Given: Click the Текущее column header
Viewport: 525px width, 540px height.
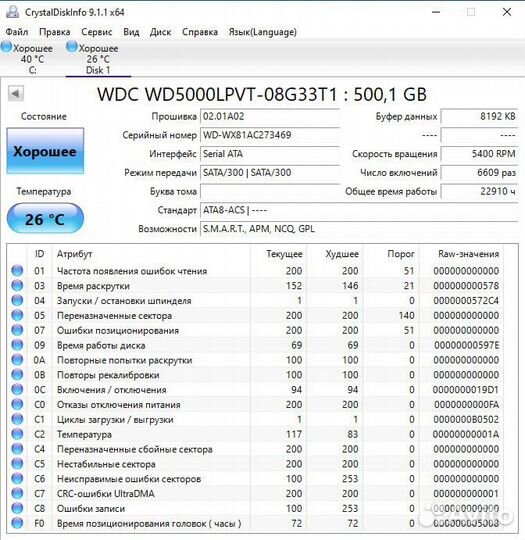Looking at the screenshot, I should point(279,254).
